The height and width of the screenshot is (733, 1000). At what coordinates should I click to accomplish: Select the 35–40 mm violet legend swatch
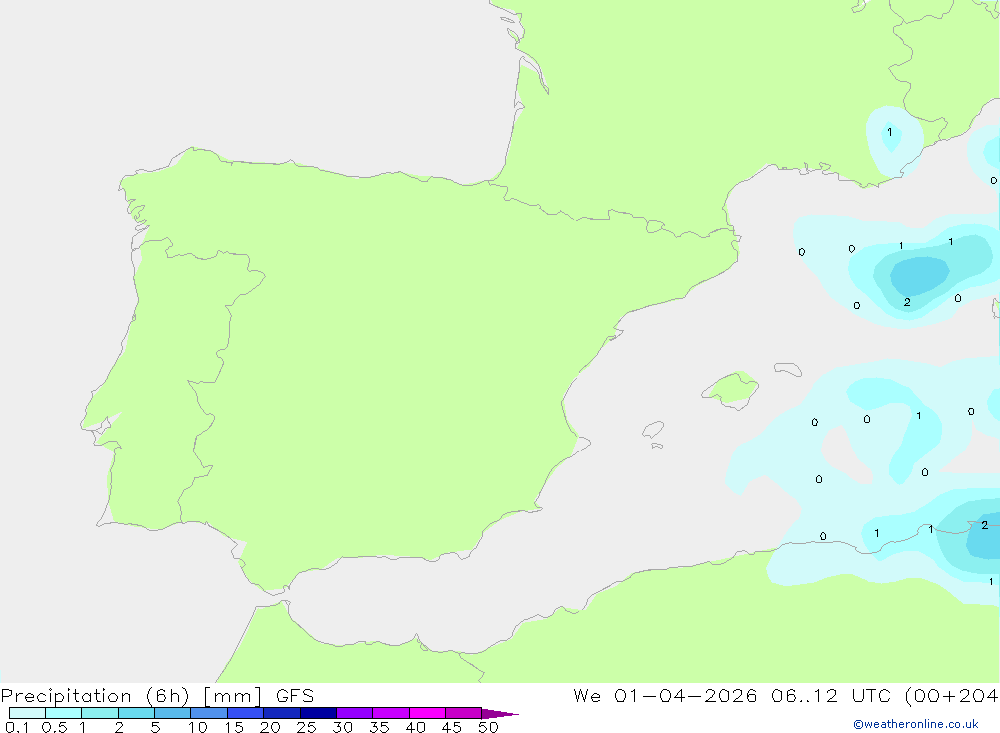tap(391, 713)
